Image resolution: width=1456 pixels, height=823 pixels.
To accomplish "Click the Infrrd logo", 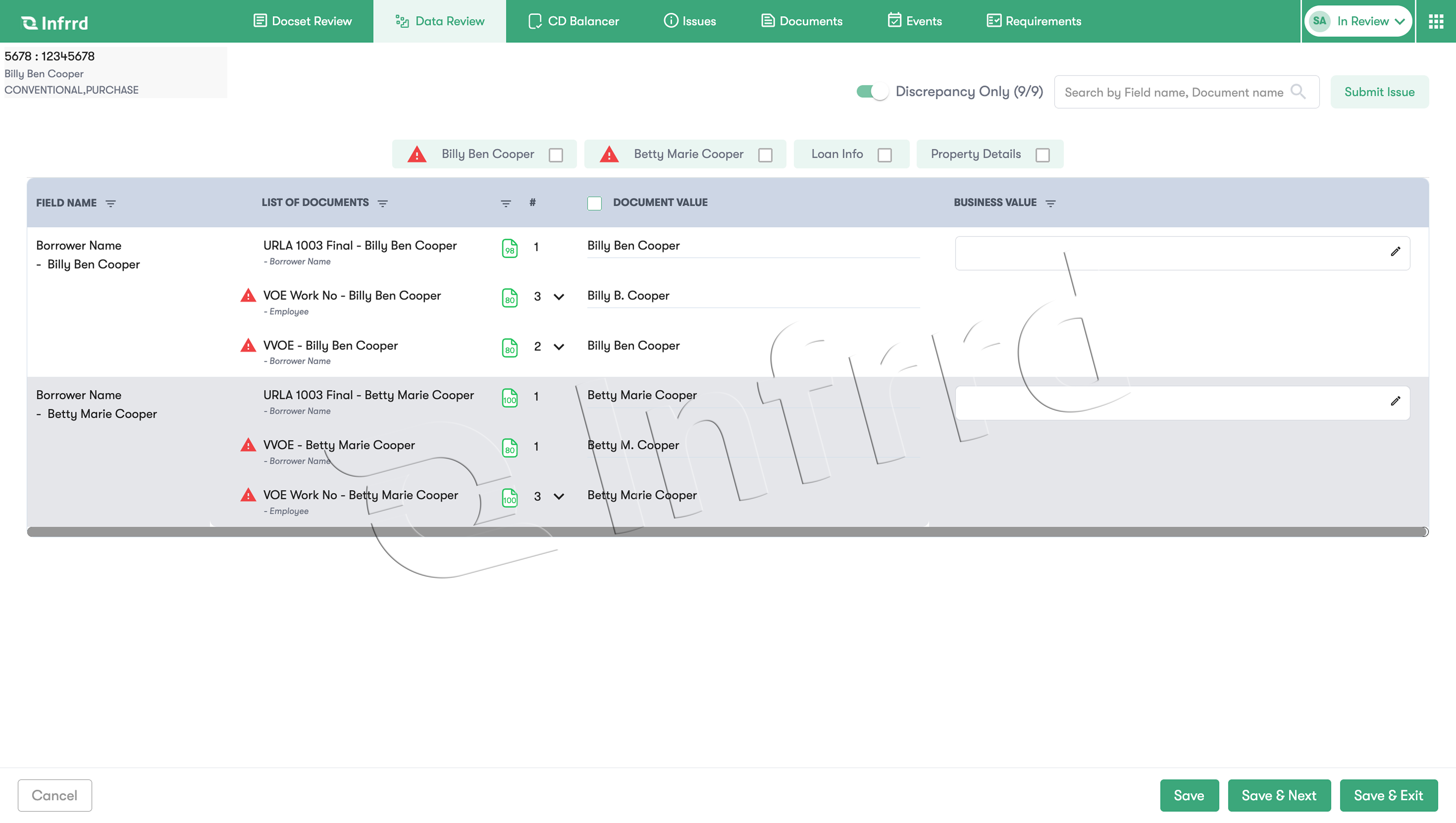I will (55, 23).
